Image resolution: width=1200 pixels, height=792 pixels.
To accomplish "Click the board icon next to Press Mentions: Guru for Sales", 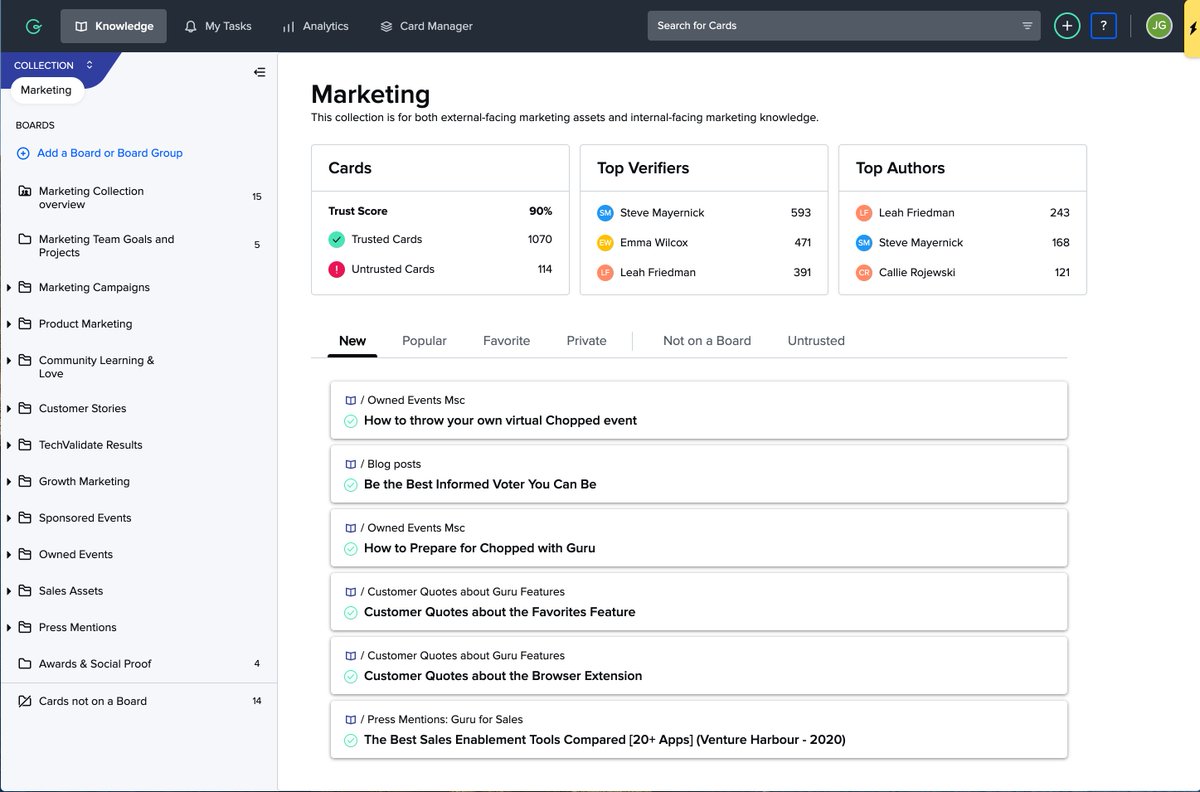I will (x=351, y=719).
